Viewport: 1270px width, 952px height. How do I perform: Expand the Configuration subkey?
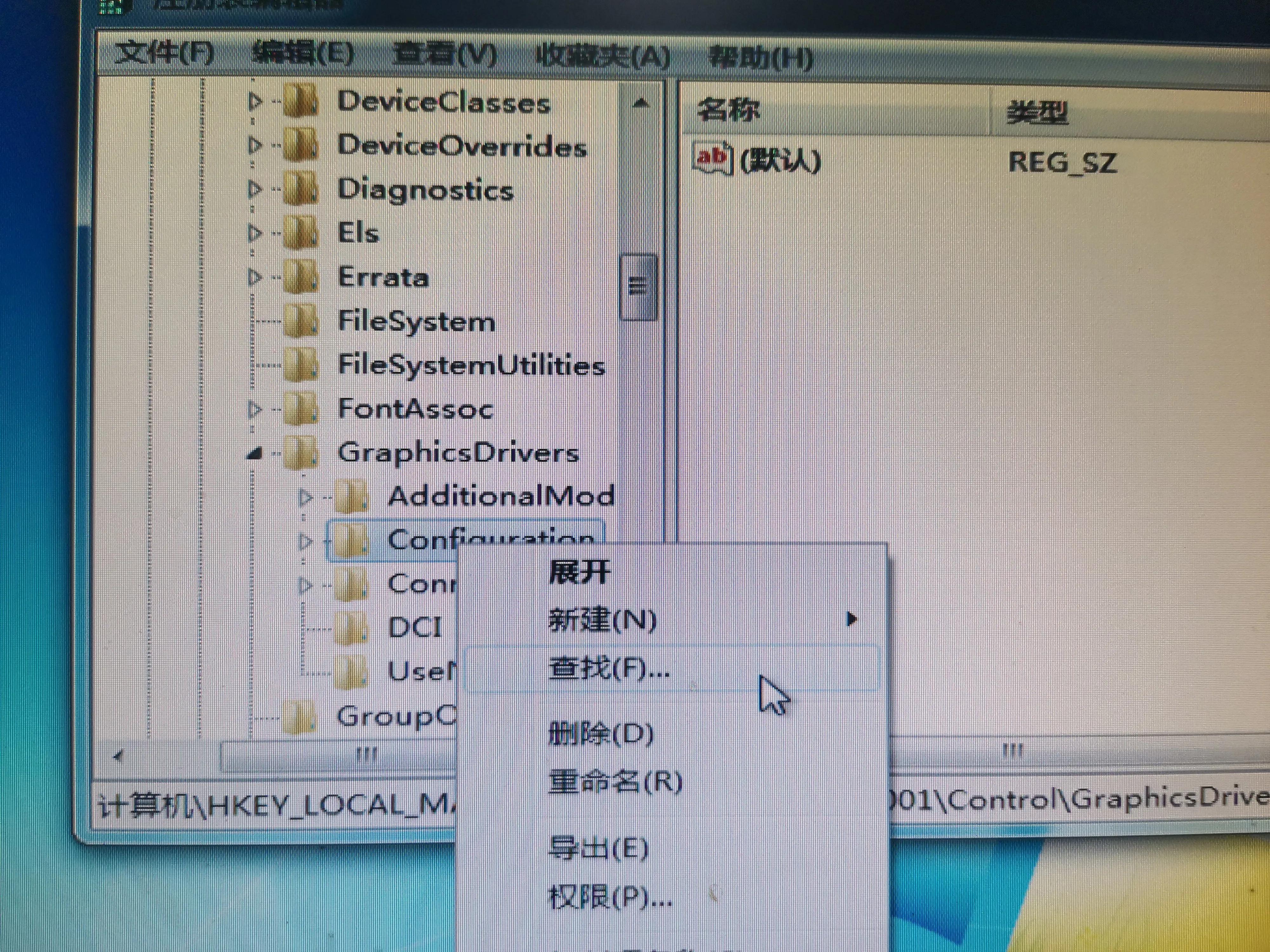[305, 540]
